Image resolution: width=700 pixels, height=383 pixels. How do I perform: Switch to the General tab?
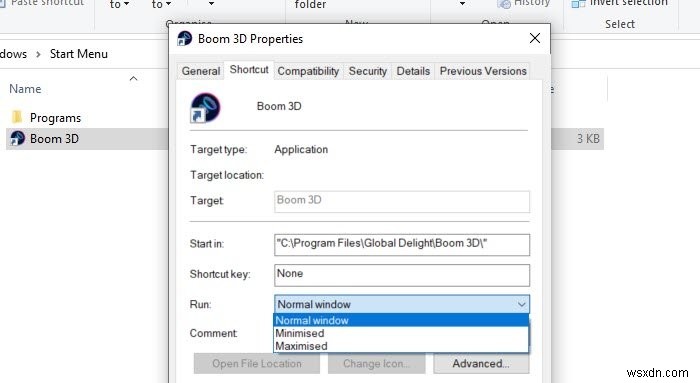coord(201,71)
